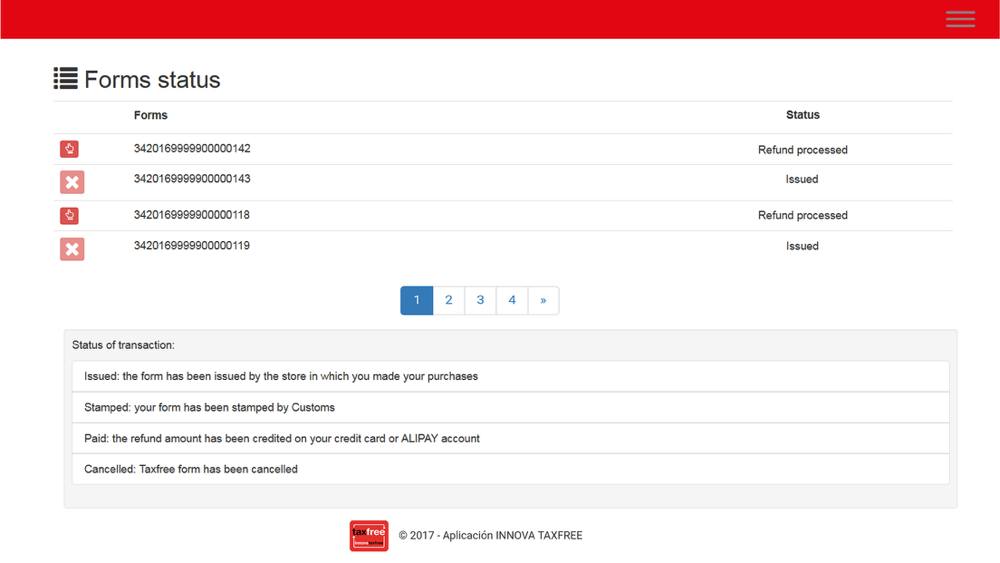Click Refund processed status of form ending 142
The width and height of the screenshot is (1000, 563).
(x=802, y=150)
